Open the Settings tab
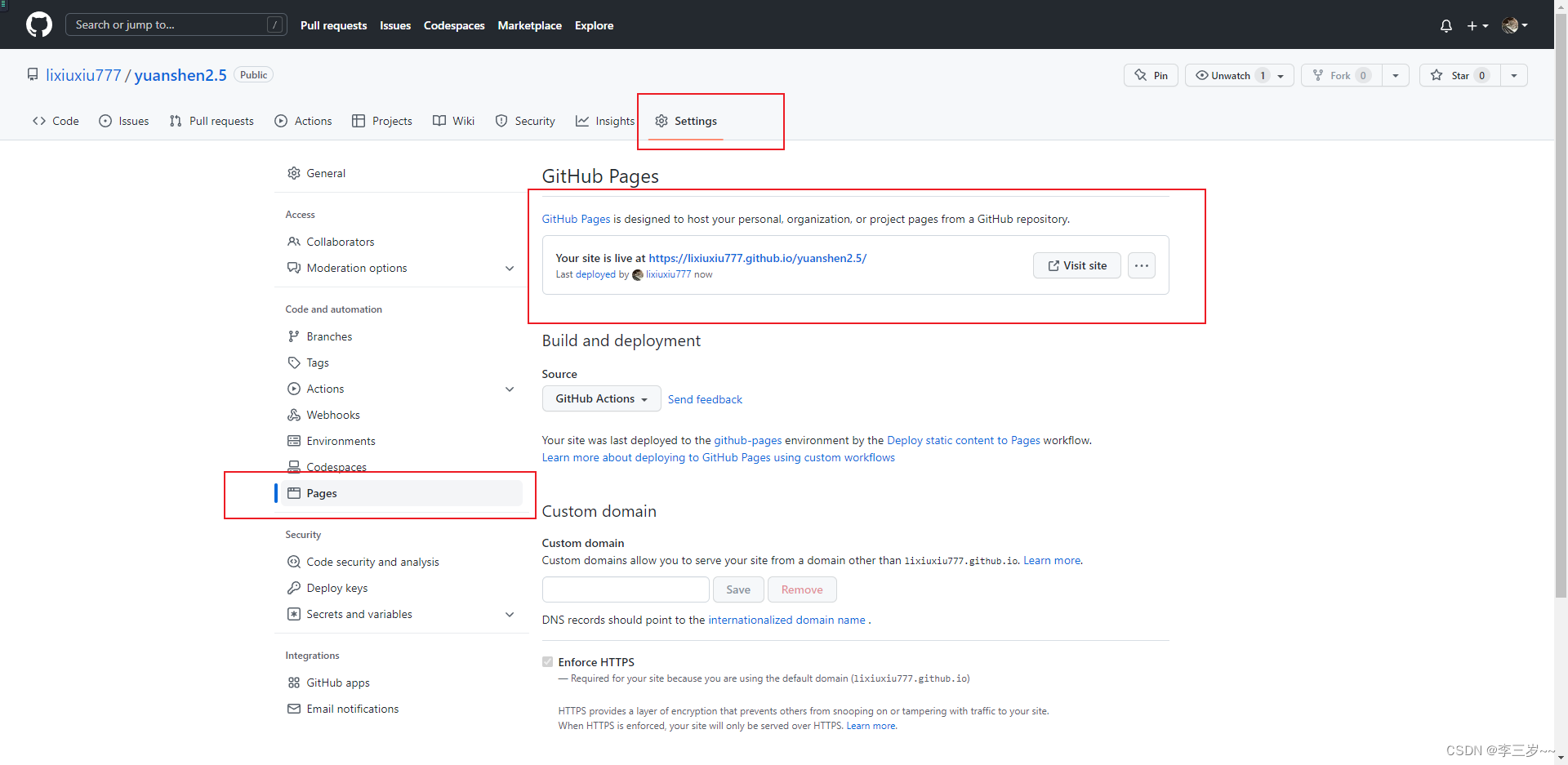 point(686,121)
